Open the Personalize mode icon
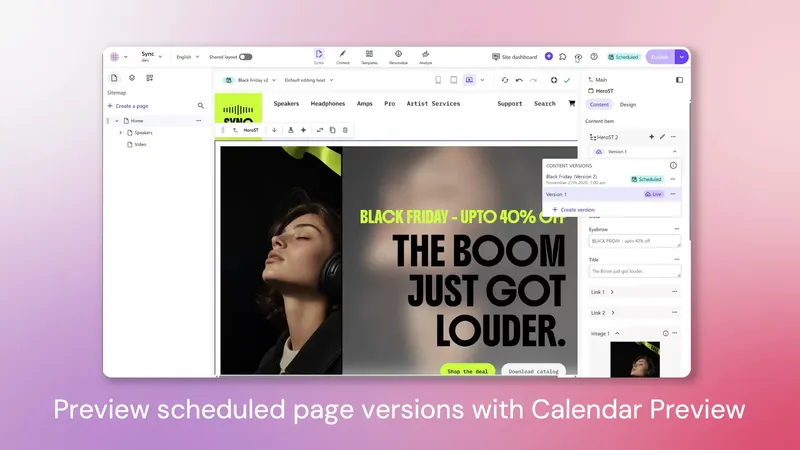Image resolution: width=800 pixels, height=450 pixels. (x=398, y=56)
